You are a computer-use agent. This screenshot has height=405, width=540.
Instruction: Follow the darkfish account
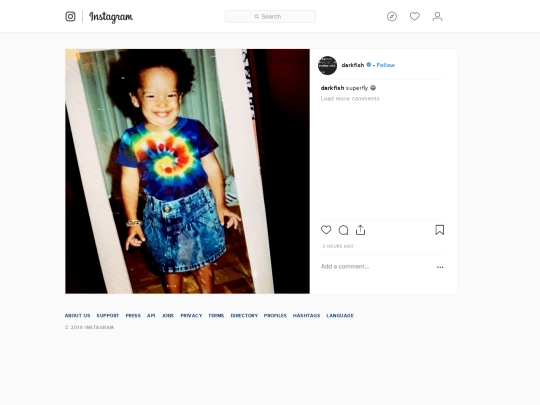pyautogui.click(x=386, y=65)
